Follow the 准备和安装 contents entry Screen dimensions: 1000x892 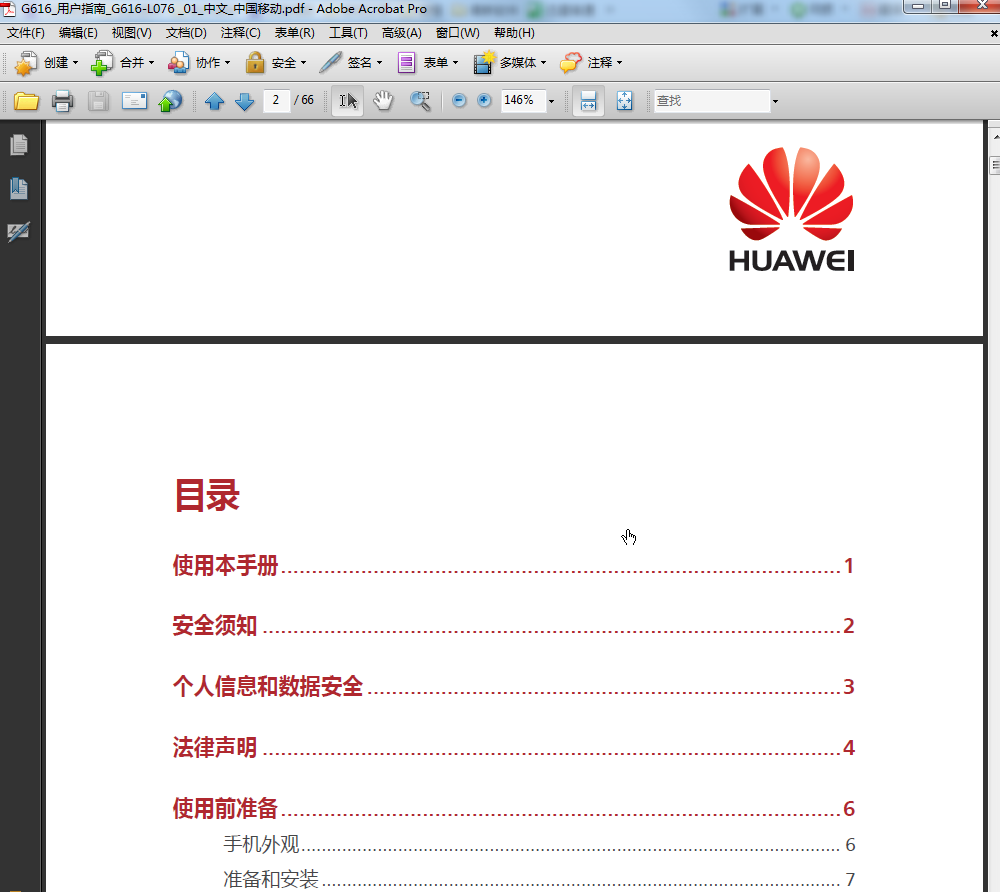[539, 879]
